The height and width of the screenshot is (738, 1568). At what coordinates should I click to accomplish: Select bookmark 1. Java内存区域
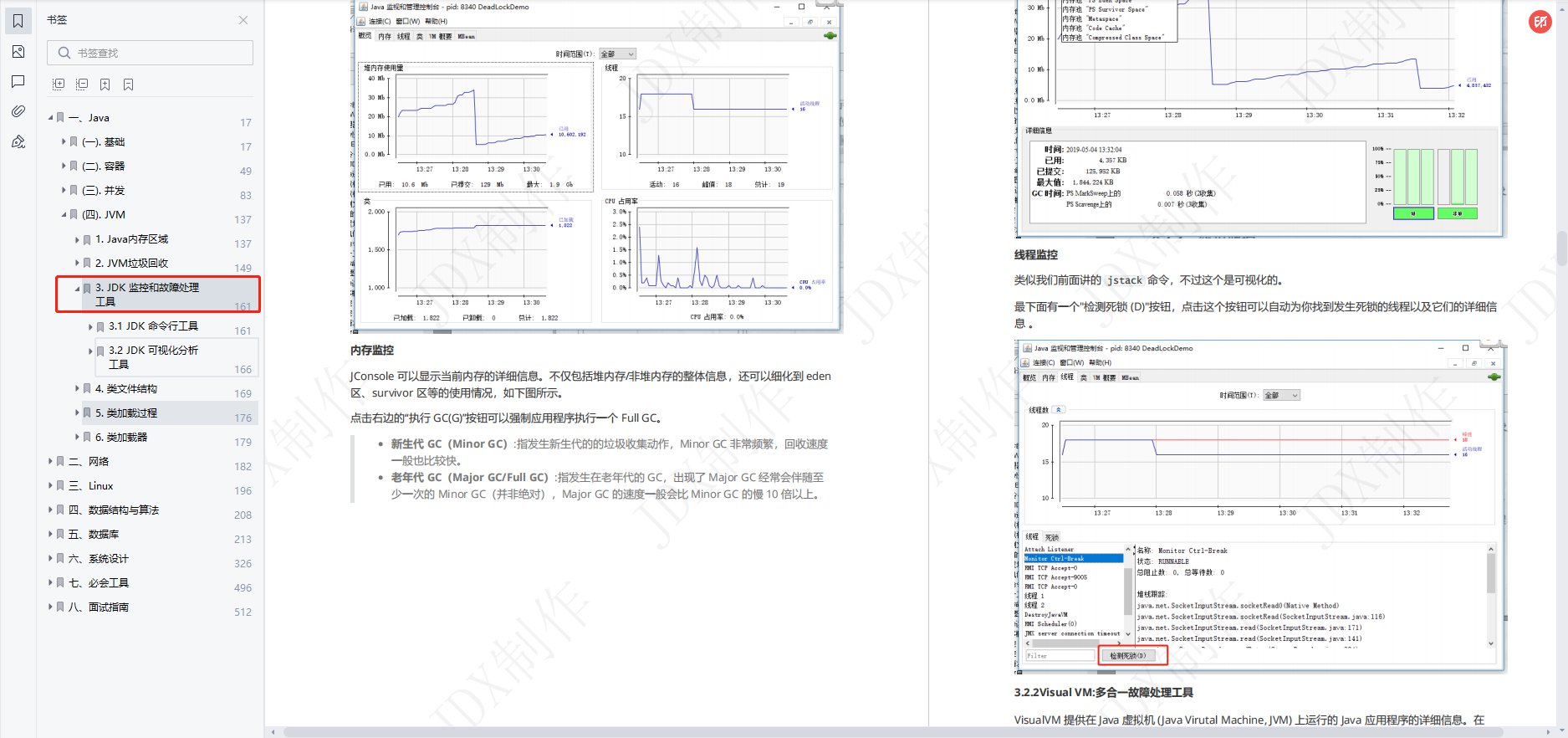[131, 239]
